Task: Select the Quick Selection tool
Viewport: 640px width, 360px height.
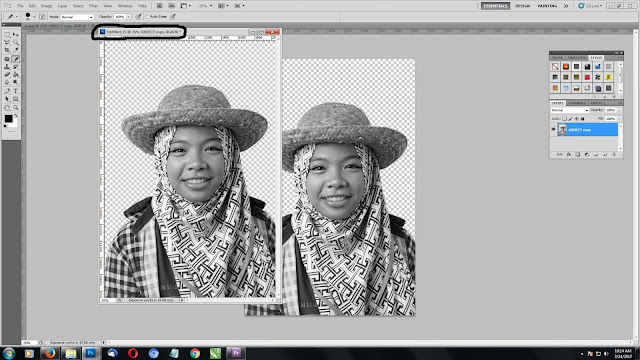Action: point(16,42)
